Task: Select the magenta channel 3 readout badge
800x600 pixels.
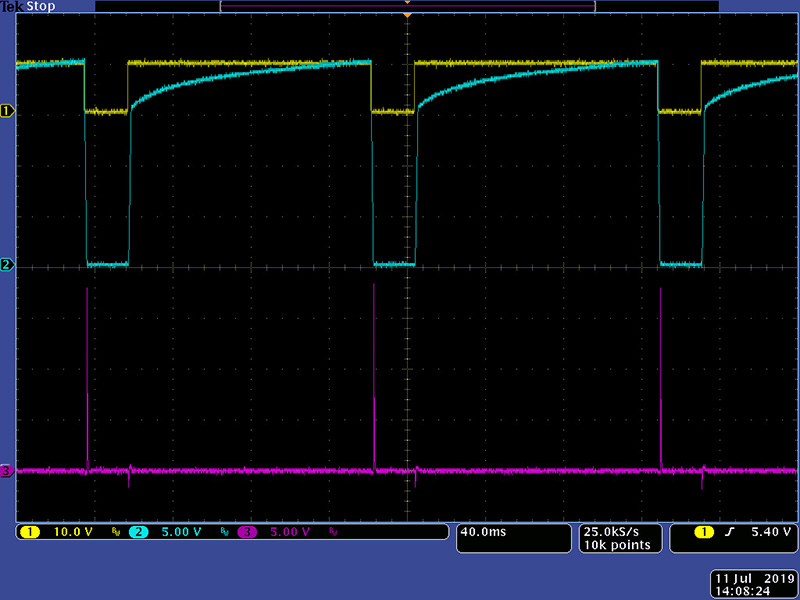Action: [x=246, y=532]
